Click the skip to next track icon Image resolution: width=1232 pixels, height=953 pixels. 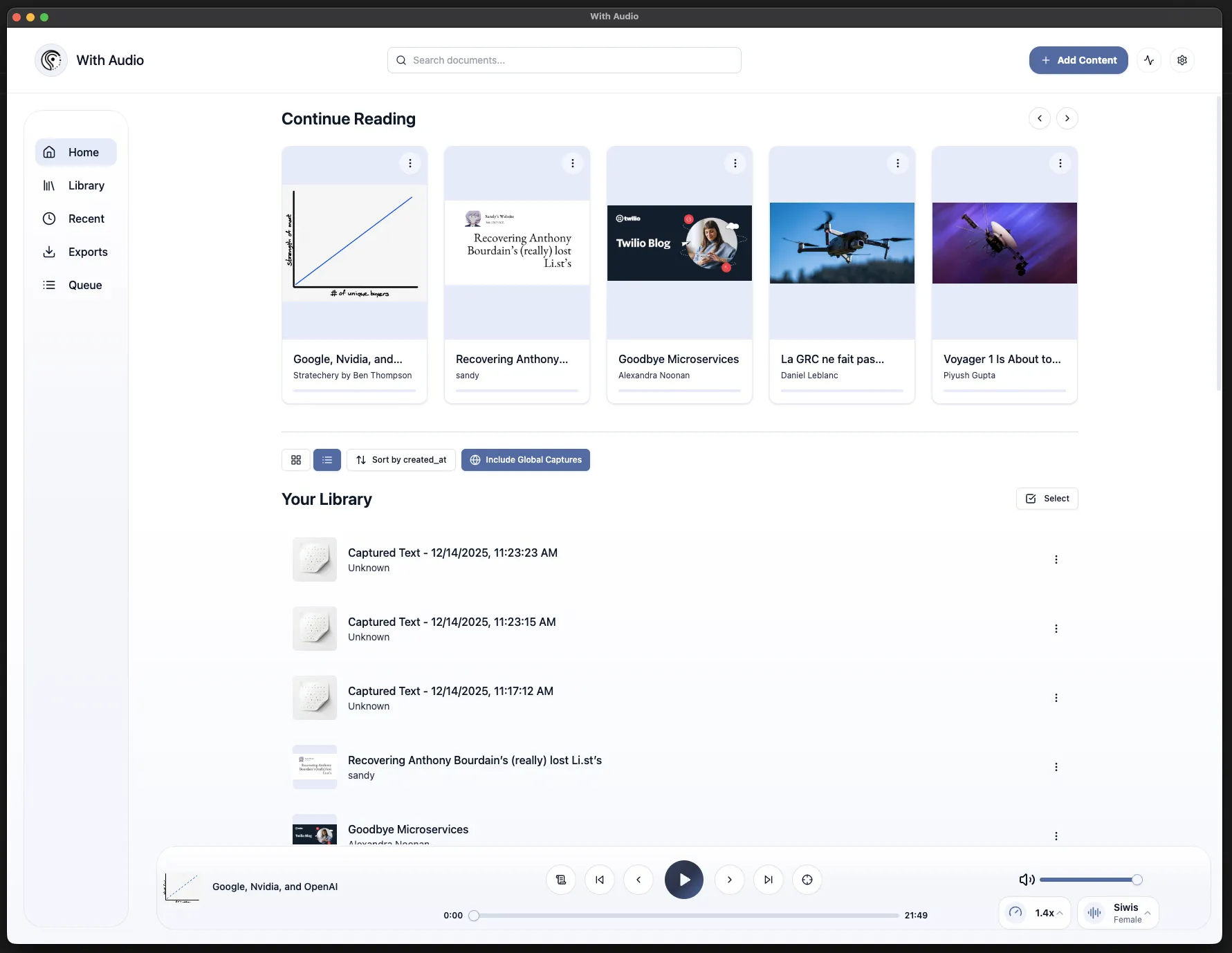pyautogui.click(x=768, y=880)
